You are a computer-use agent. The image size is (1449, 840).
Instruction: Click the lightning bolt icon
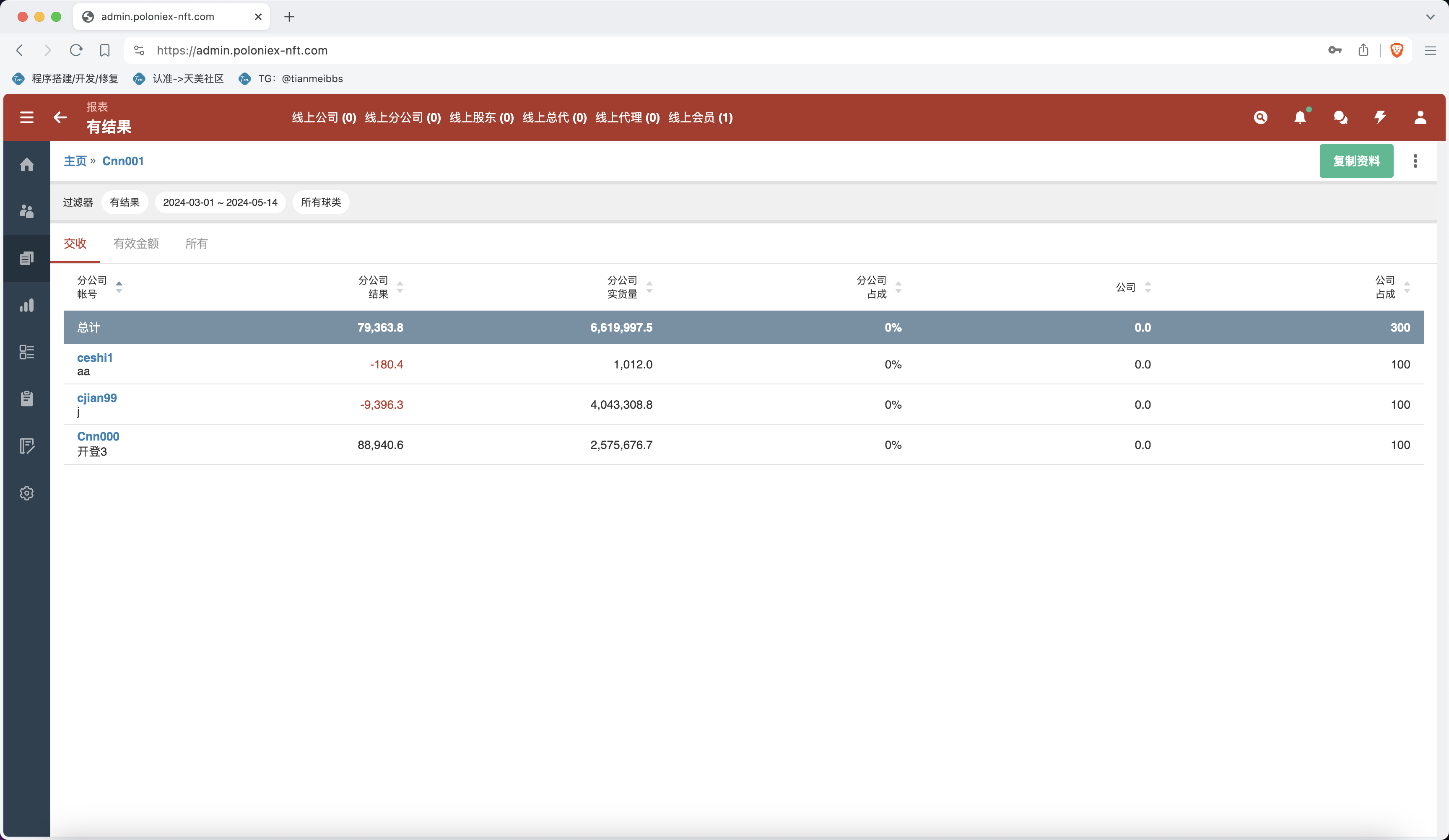[x=1380, y=117]
